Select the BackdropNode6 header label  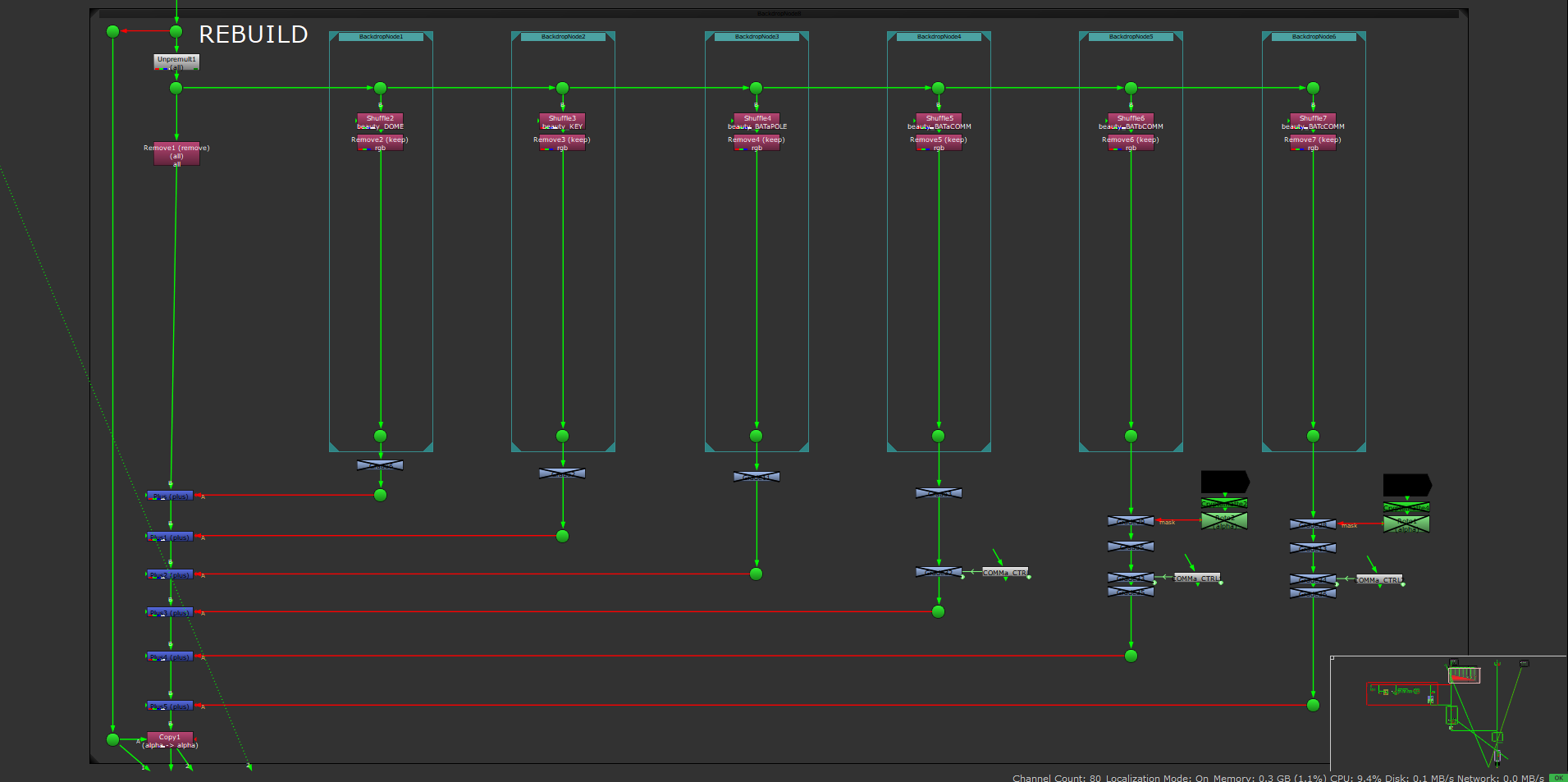1314,36
